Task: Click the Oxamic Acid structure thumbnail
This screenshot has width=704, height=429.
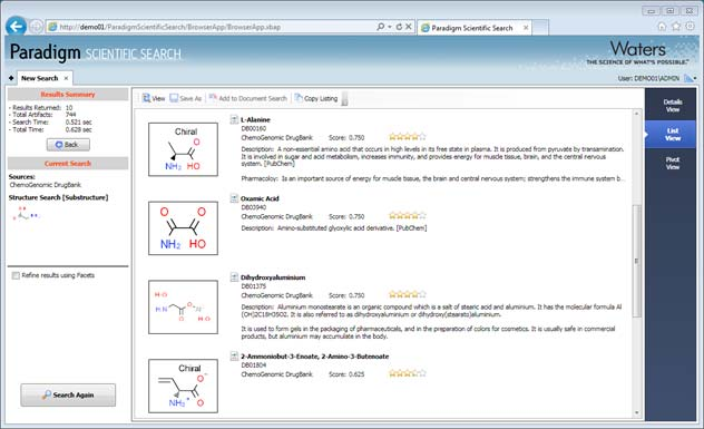Action: tap(183, 228)
